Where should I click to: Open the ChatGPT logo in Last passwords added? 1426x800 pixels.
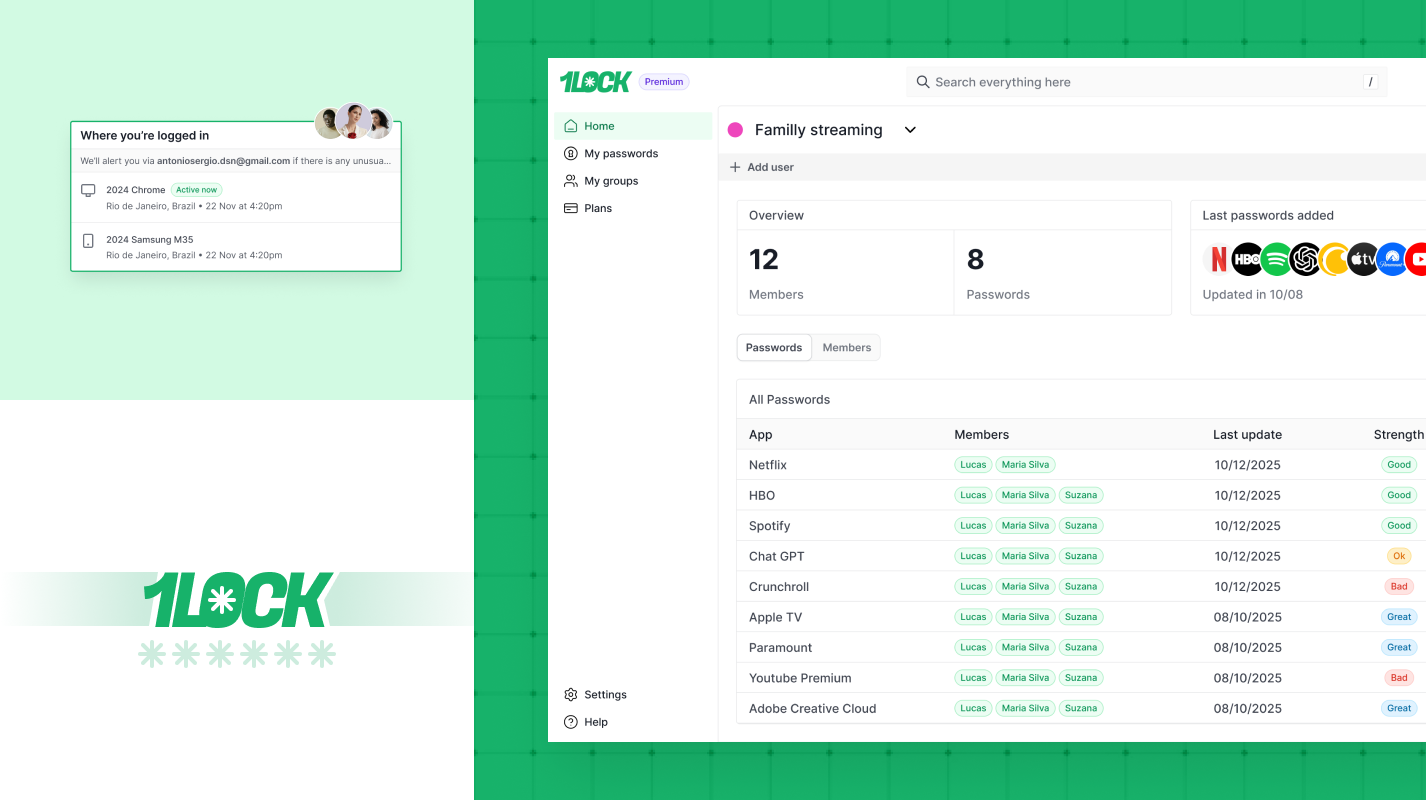1305,260
